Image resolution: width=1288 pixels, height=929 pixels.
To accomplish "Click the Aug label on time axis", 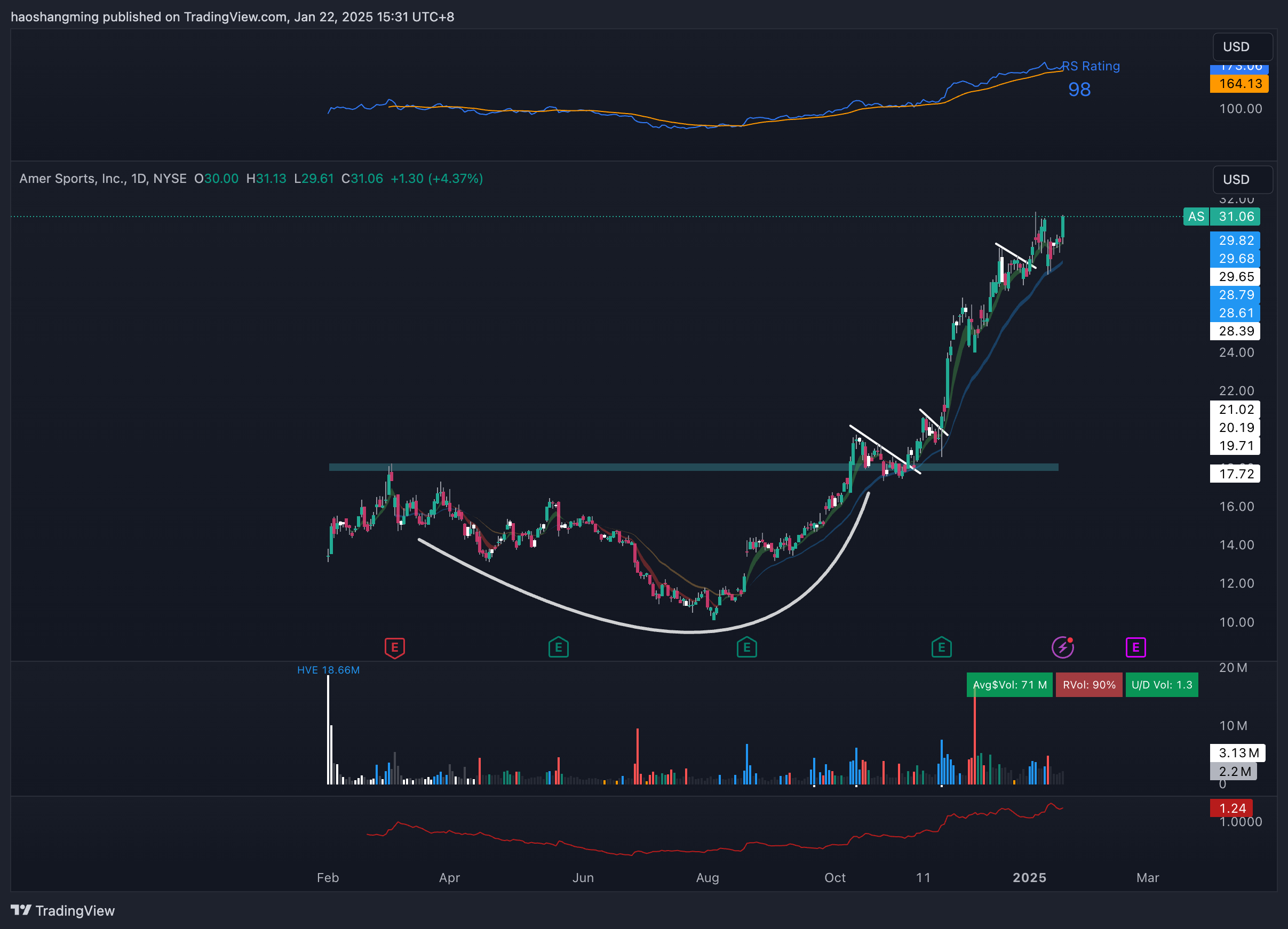I will point(707,878).
